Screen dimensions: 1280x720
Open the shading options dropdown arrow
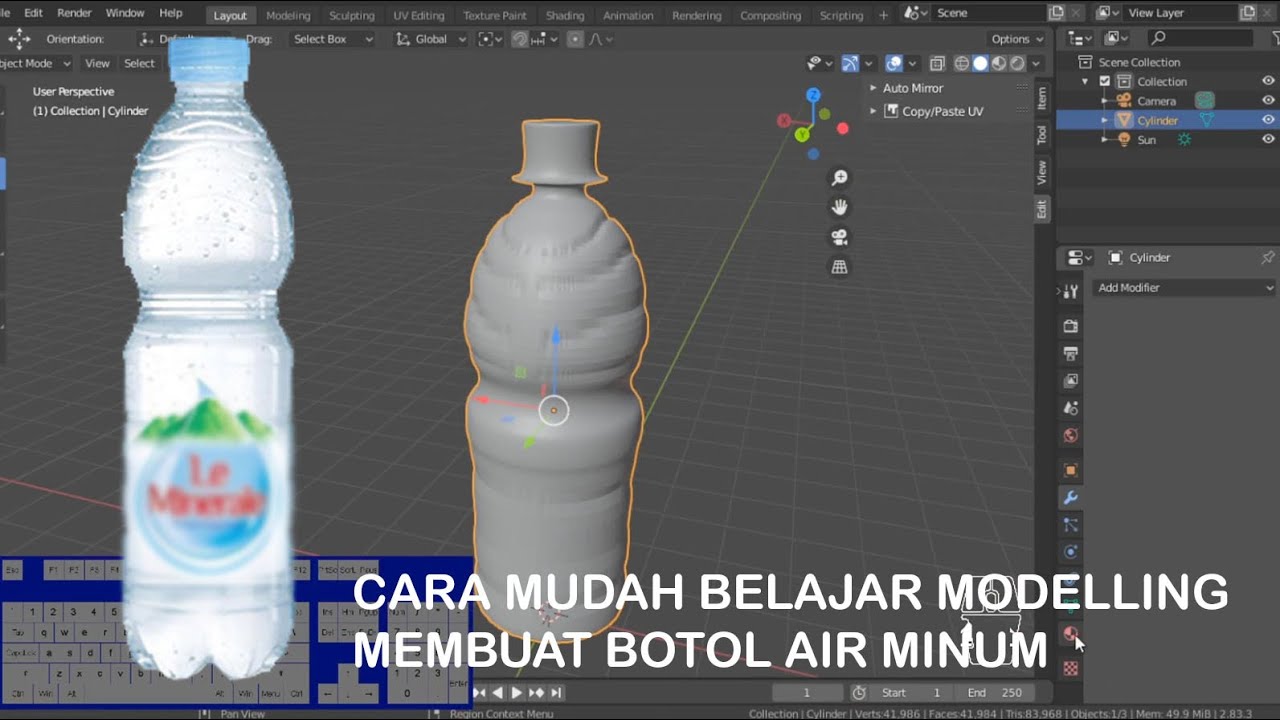click(1036, 63)
